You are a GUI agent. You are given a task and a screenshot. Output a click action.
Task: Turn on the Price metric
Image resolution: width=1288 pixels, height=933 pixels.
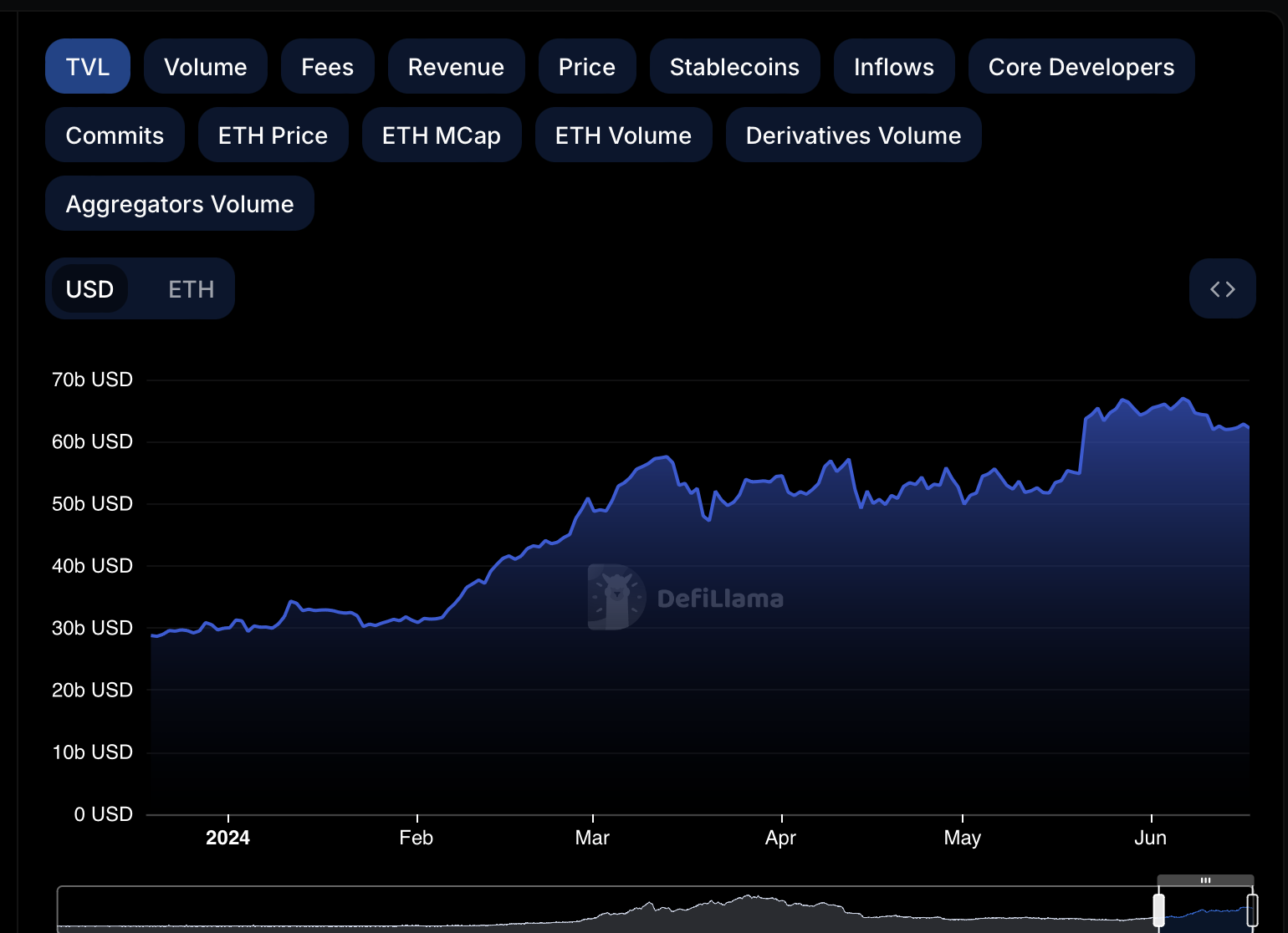point(587,66)
